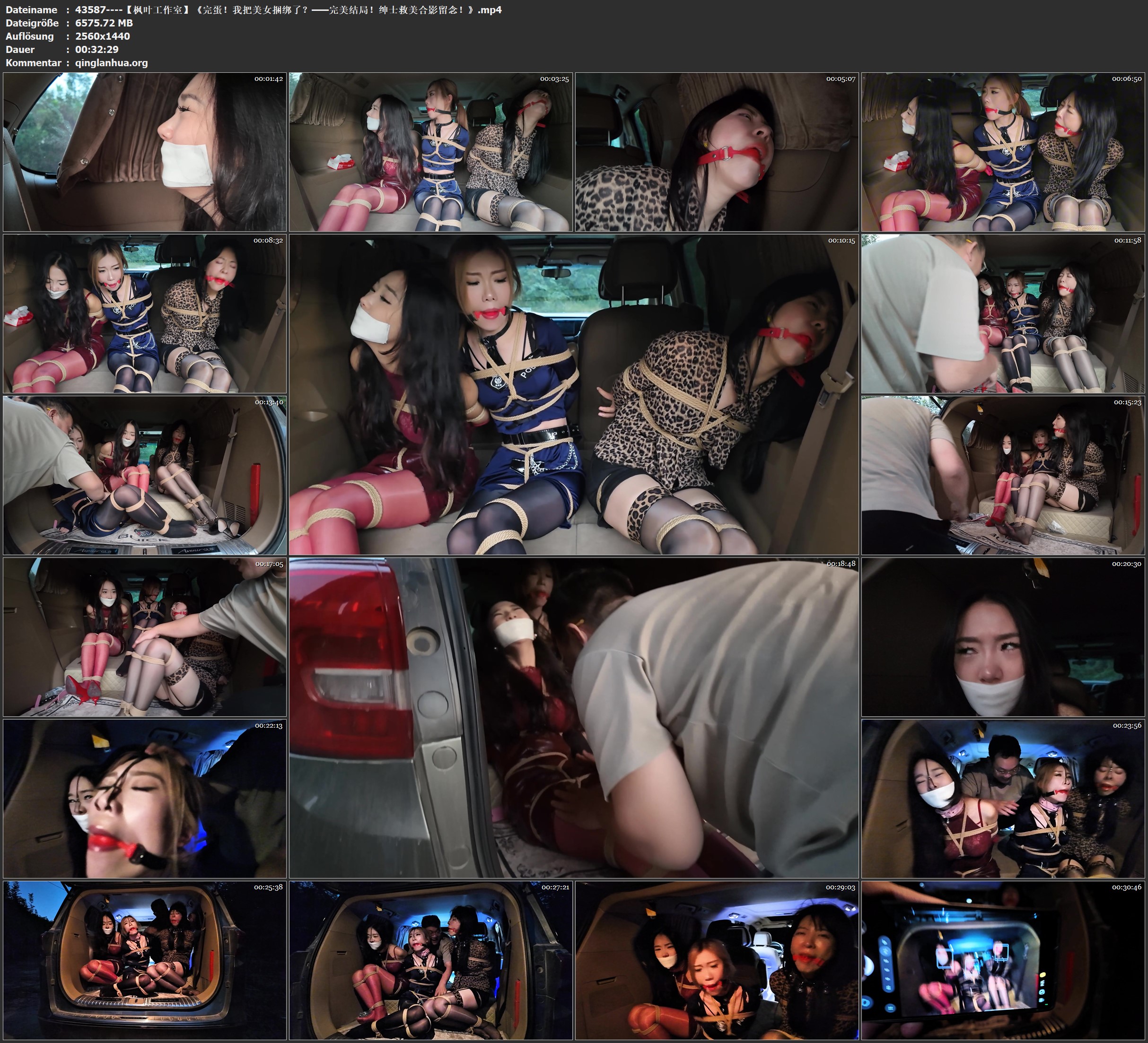Screen dimensions: 1148x1043
Task: Select the 00:13:40 frame
Action: point(145,475)
